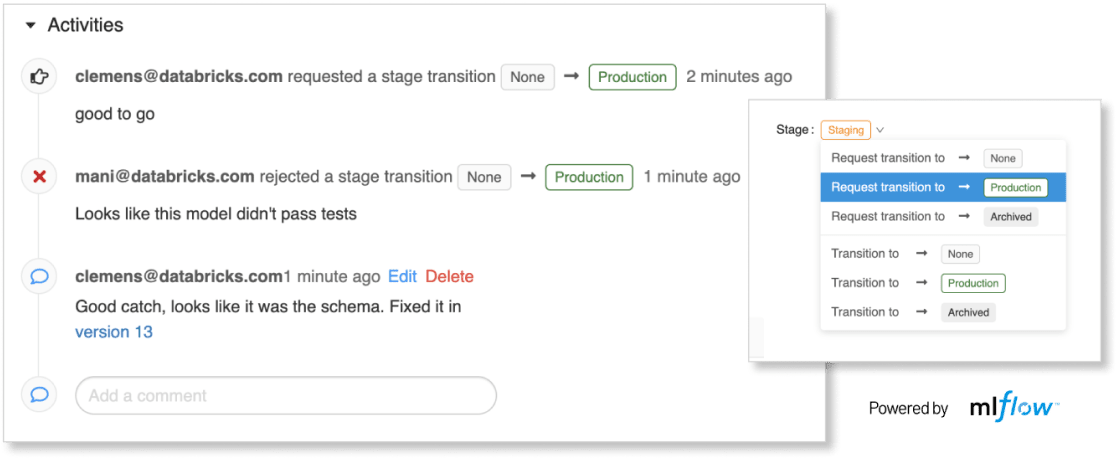Click the Production tag in the rejected transition
The height and width of the screenshot is (458, 1116).
[x=589, y=177]
